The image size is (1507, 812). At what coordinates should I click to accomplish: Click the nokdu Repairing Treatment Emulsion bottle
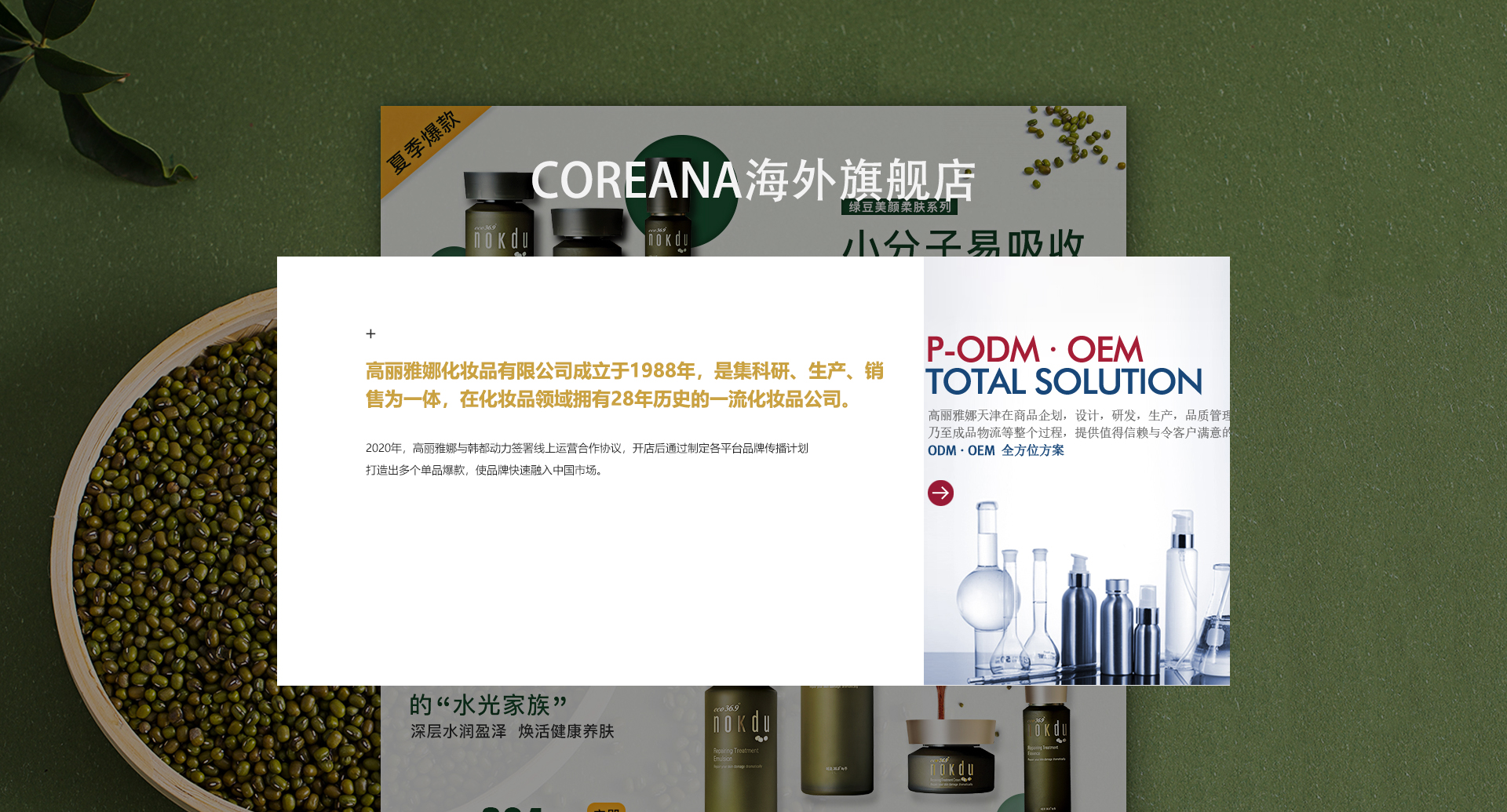tap(740, 749)
